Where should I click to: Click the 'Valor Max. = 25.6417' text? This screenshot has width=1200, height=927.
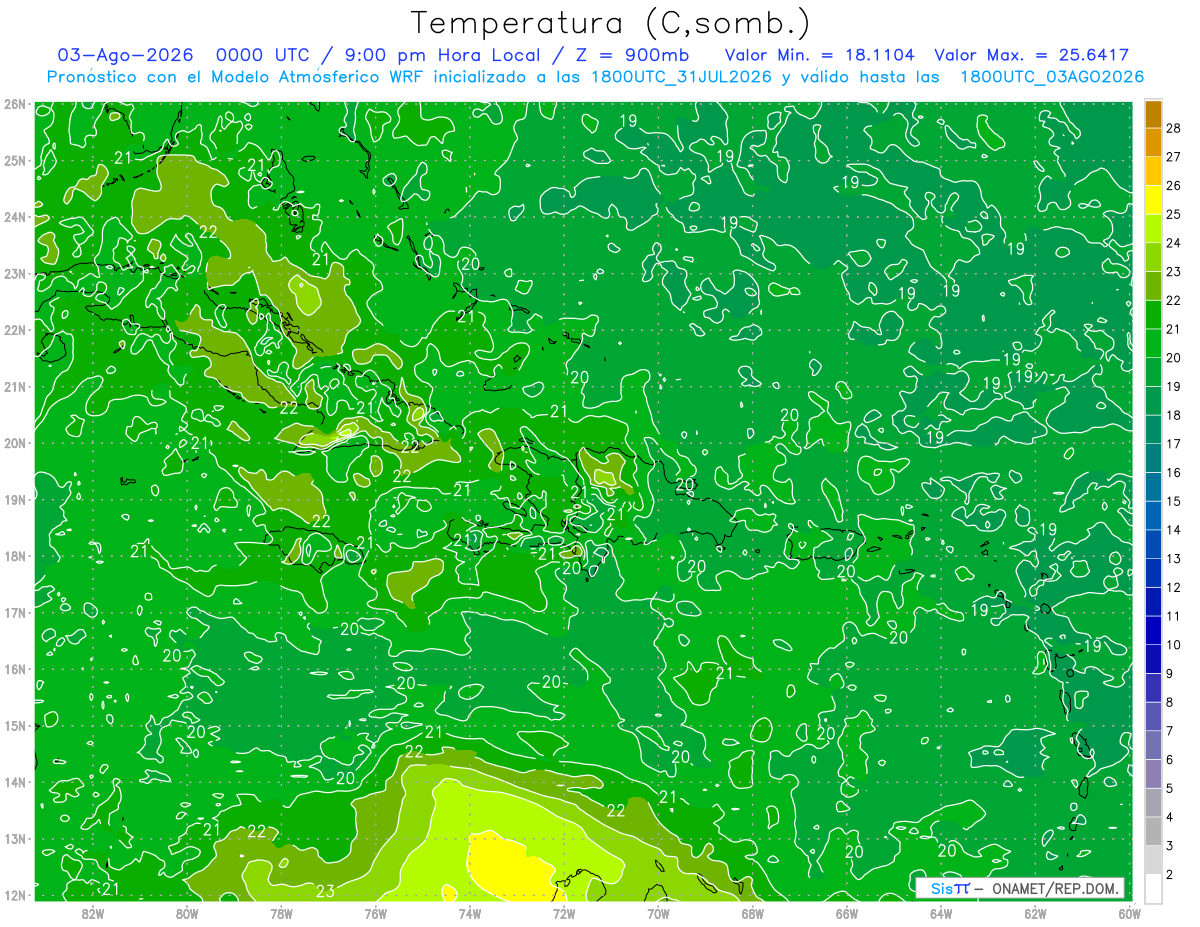point(1031,55)
